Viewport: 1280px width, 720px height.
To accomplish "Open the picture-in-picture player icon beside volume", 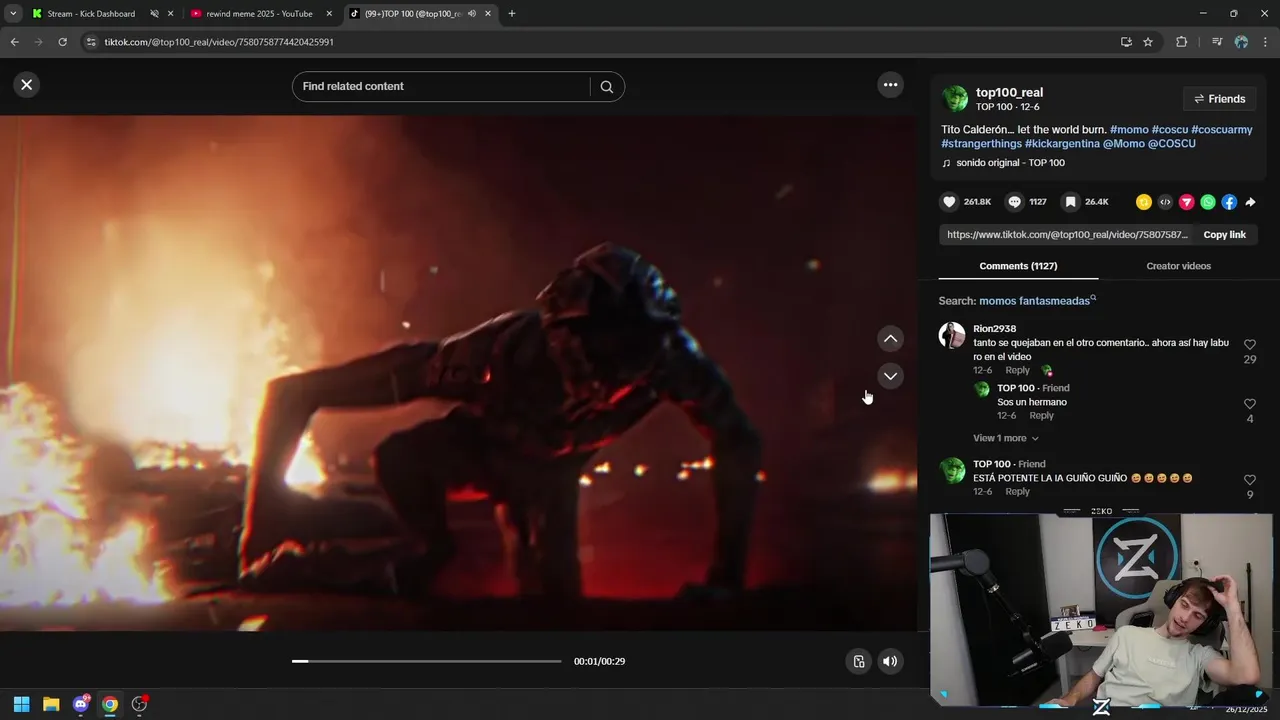I will click(858, 661).
